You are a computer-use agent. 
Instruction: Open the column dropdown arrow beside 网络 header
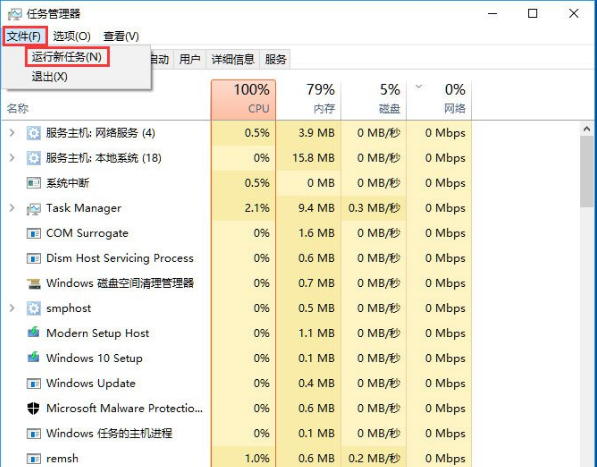419,87
